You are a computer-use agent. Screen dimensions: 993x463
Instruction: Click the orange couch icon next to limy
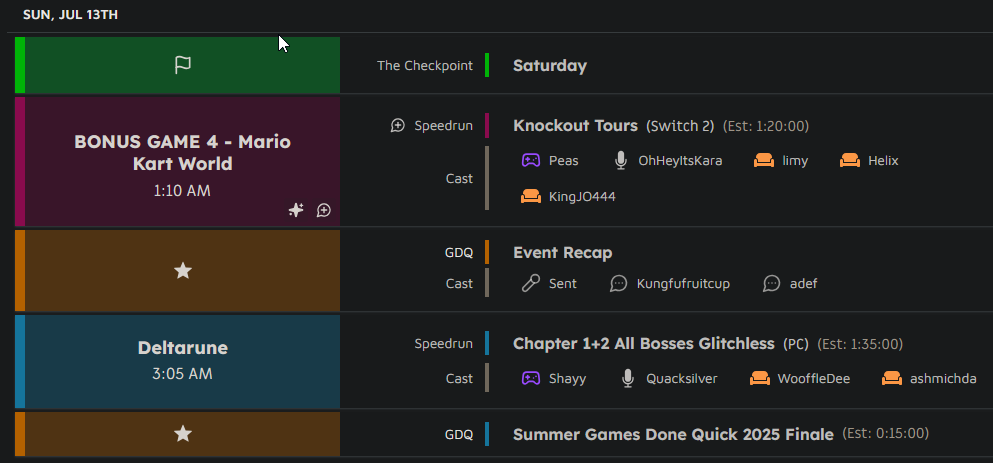point(764,161)
